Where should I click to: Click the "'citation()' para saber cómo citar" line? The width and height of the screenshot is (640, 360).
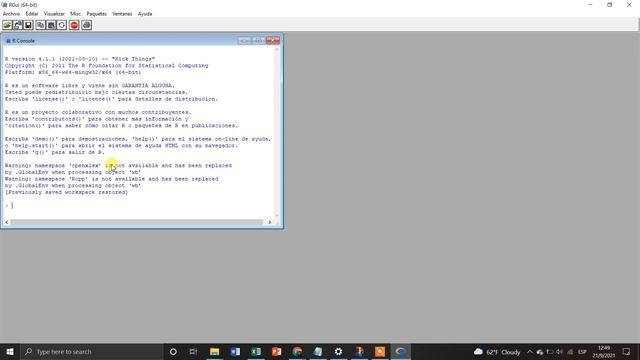pos(121,125)
